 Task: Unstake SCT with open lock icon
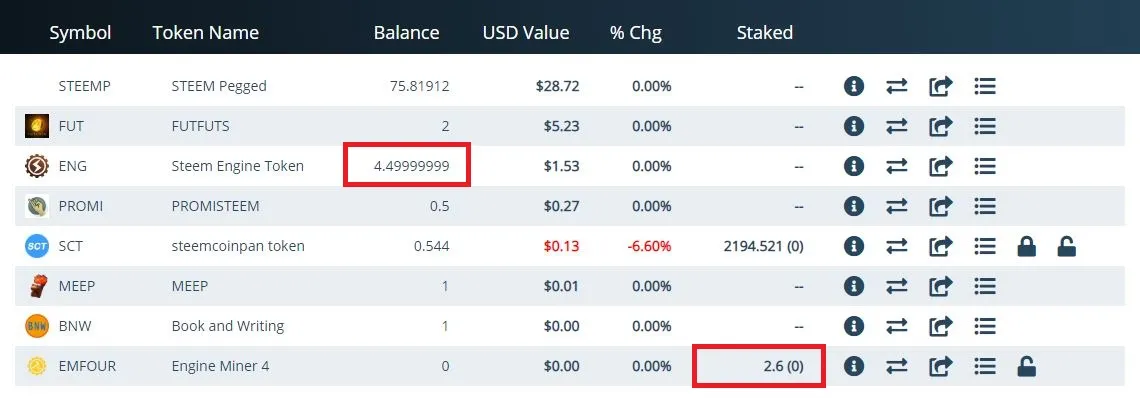[x=1067, y=246]
